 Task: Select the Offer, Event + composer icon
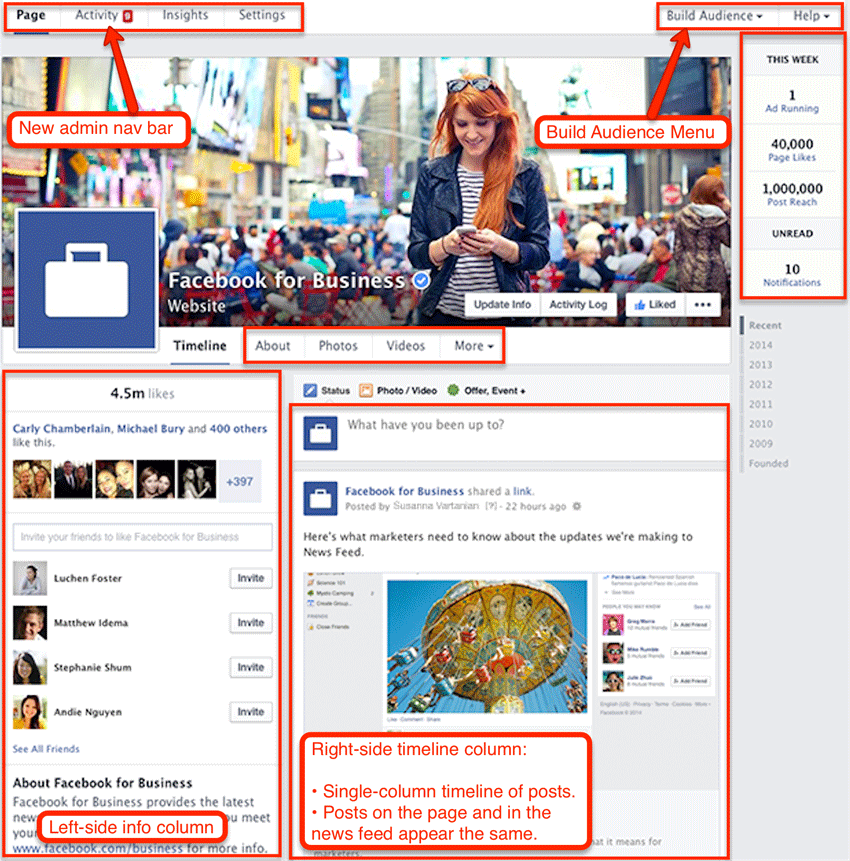tap(453, 390)
